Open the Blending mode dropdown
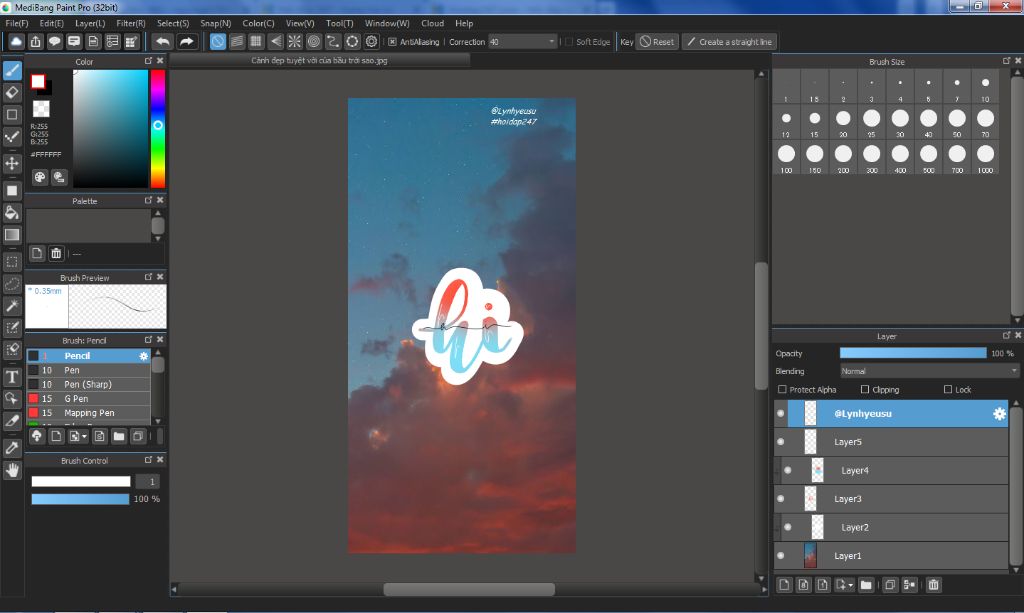1024x613 pixels. [929, 371]
